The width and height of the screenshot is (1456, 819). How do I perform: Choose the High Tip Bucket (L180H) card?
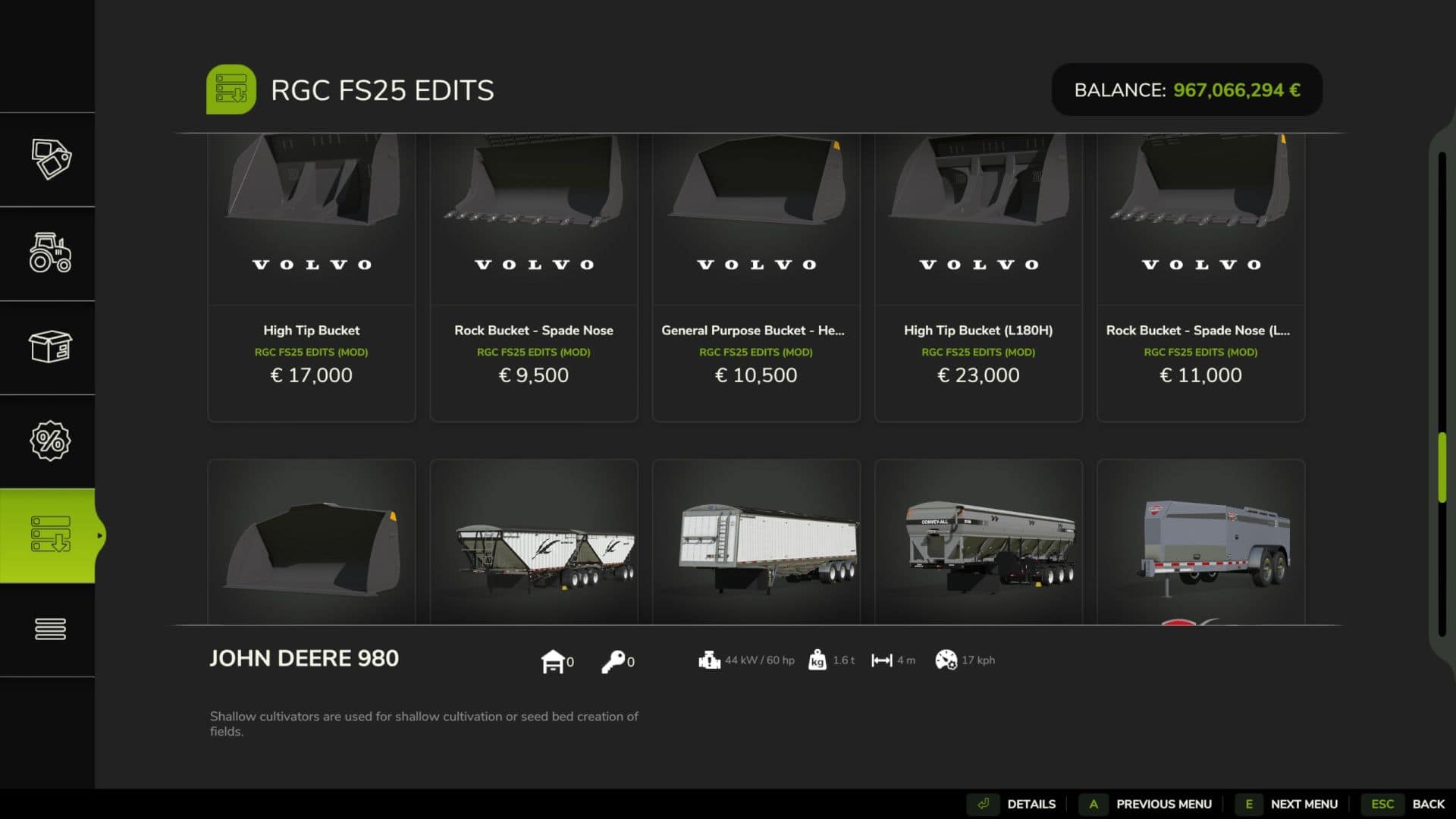(978, 278)
